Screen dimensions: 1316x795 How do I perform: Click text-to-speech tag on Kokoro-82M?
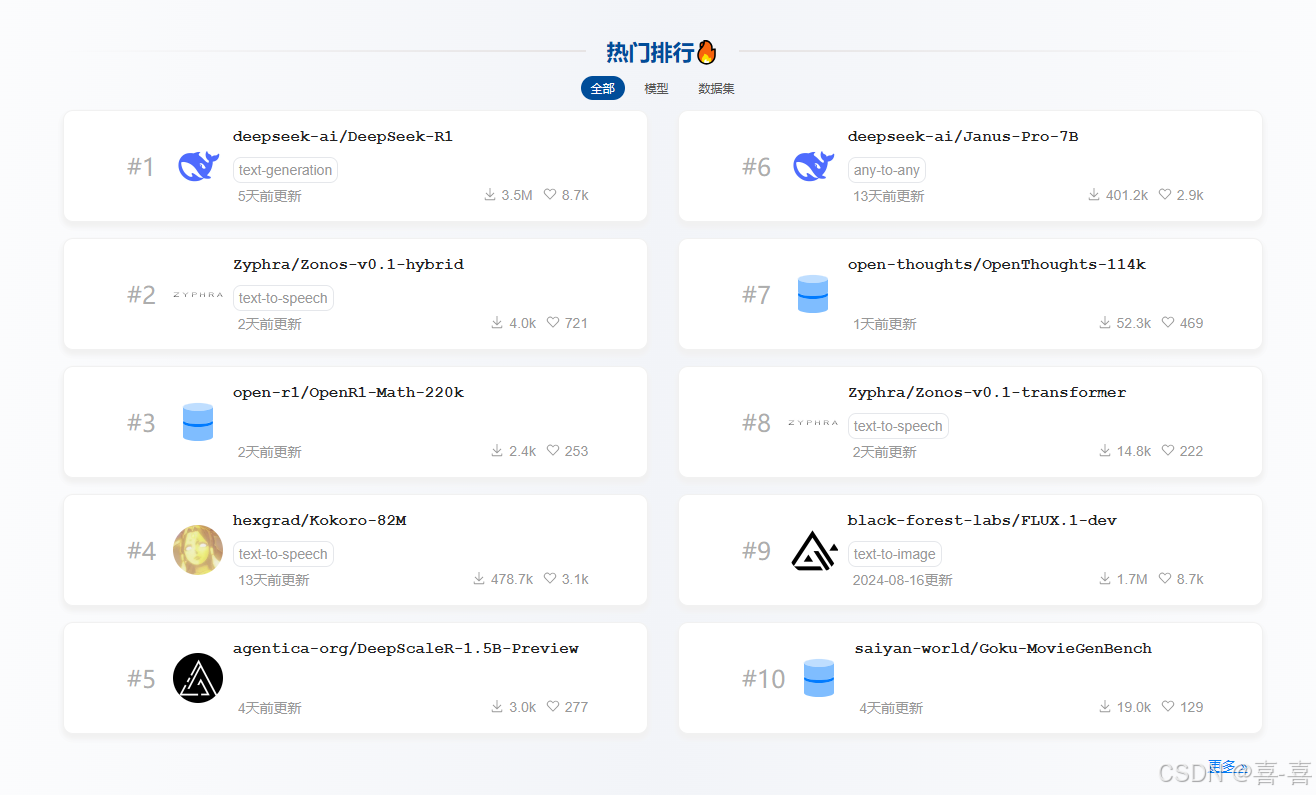point(283,554)
